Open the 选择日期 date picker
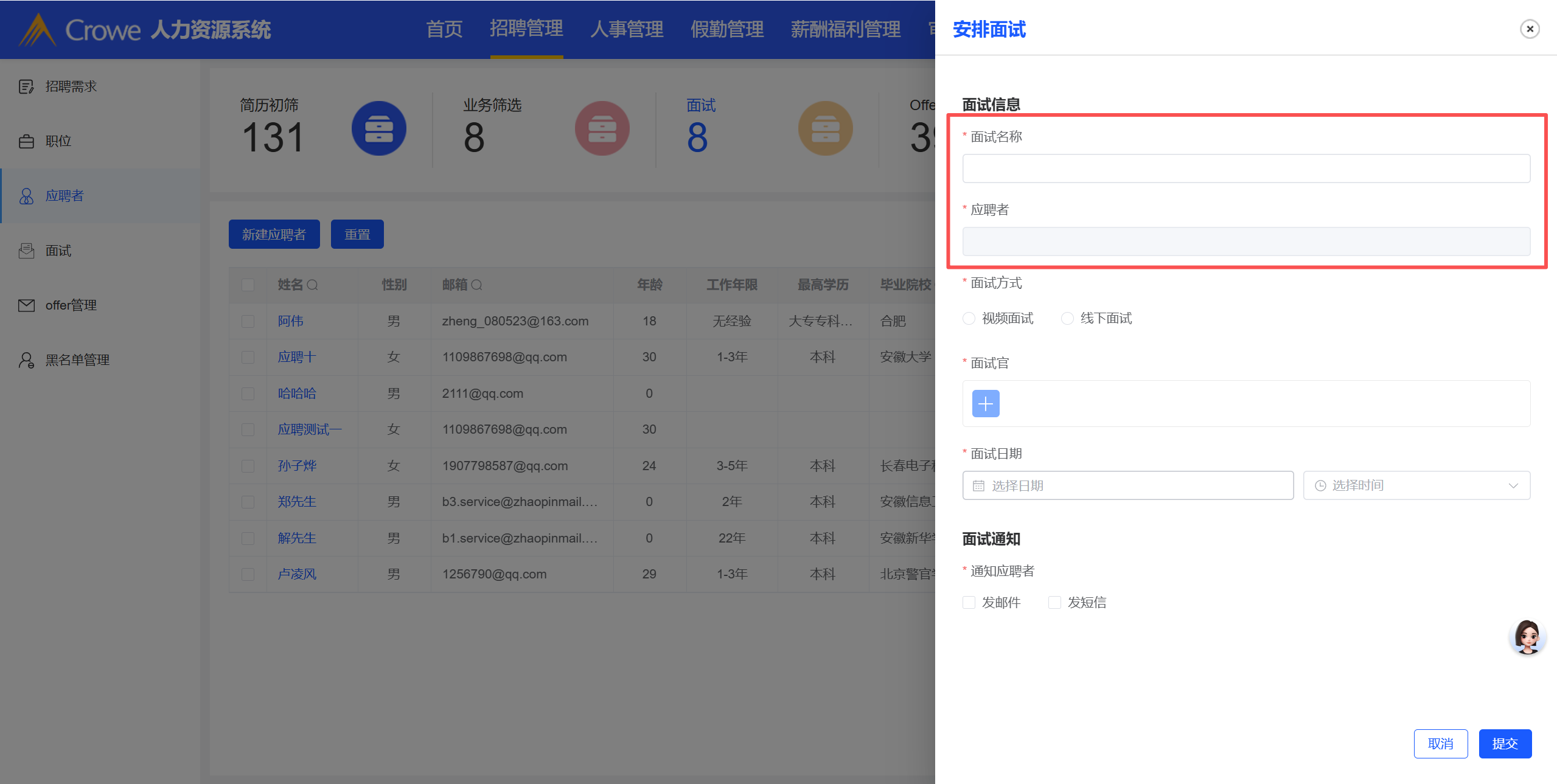 (x=1127, y=485)
